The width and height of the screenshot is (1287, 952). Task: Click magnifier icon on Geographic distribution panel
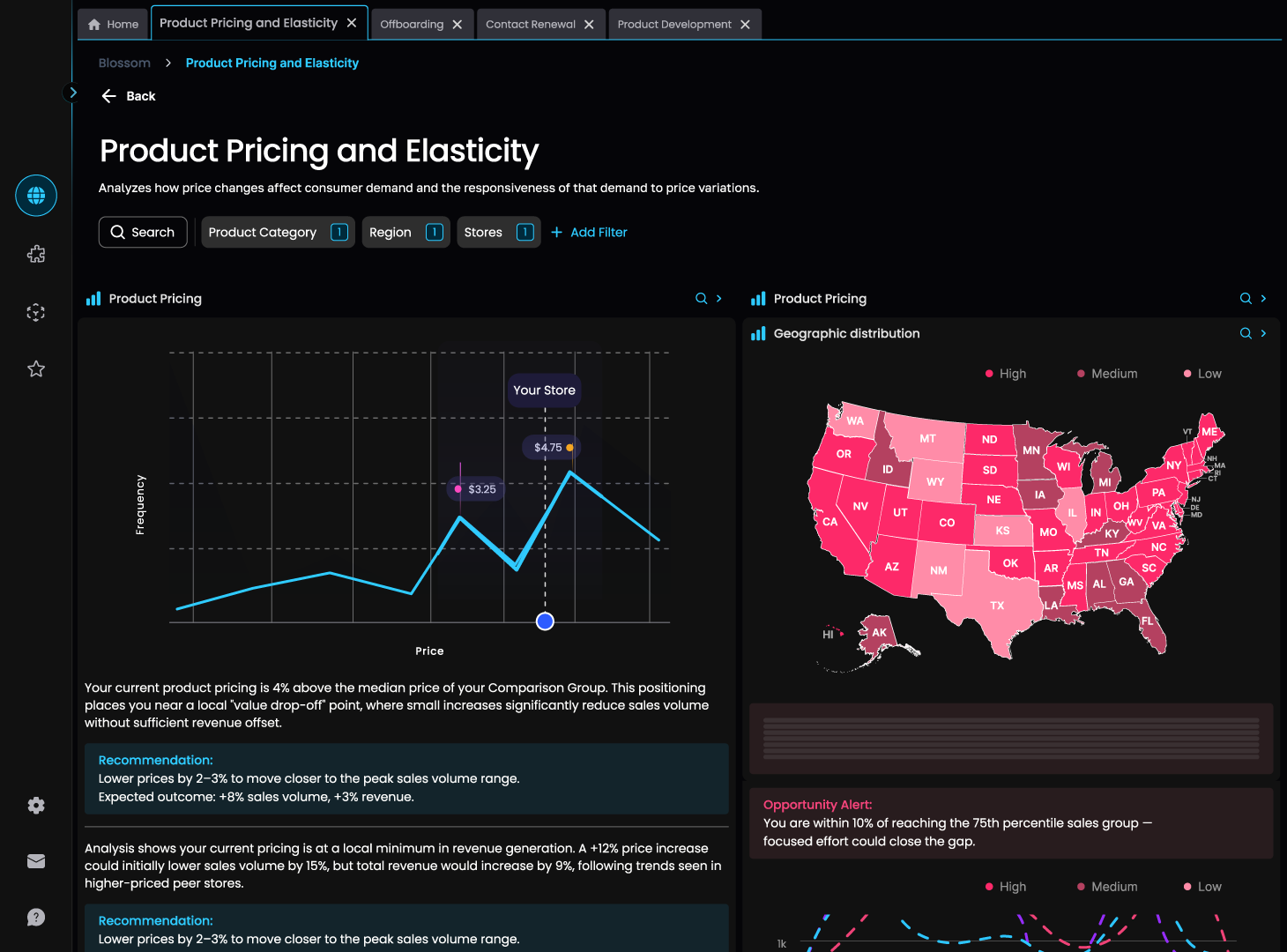(x=1246, y=333)
